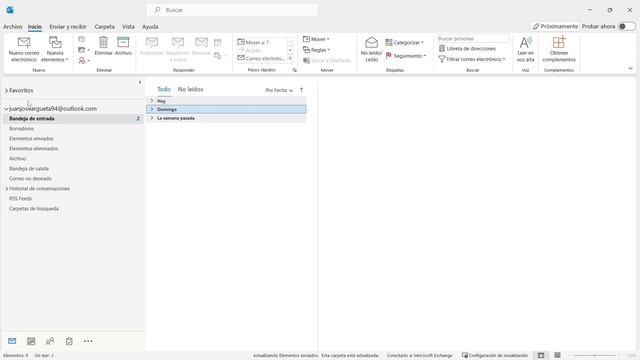Expand Historial de conversaciones folder
The height and width of the screenshot is (360, 640).
tap(7, 189)
